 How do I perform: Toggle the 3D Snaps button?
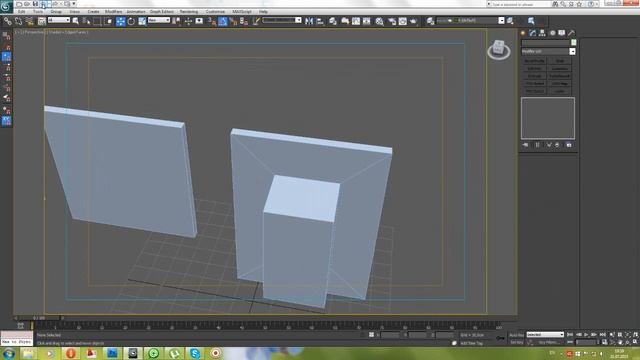pyautogui.click(x=212, y=21)
